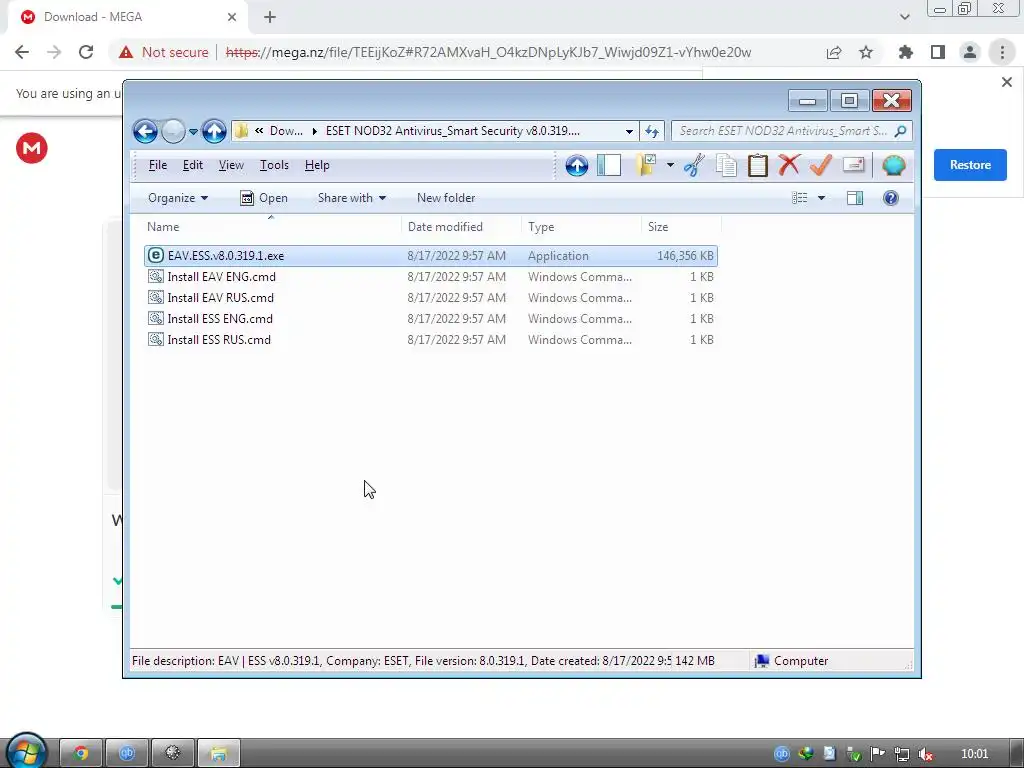Toggle Chrome side panel icon
Viewport: 1024px width, 768px height.
[938, 52]
